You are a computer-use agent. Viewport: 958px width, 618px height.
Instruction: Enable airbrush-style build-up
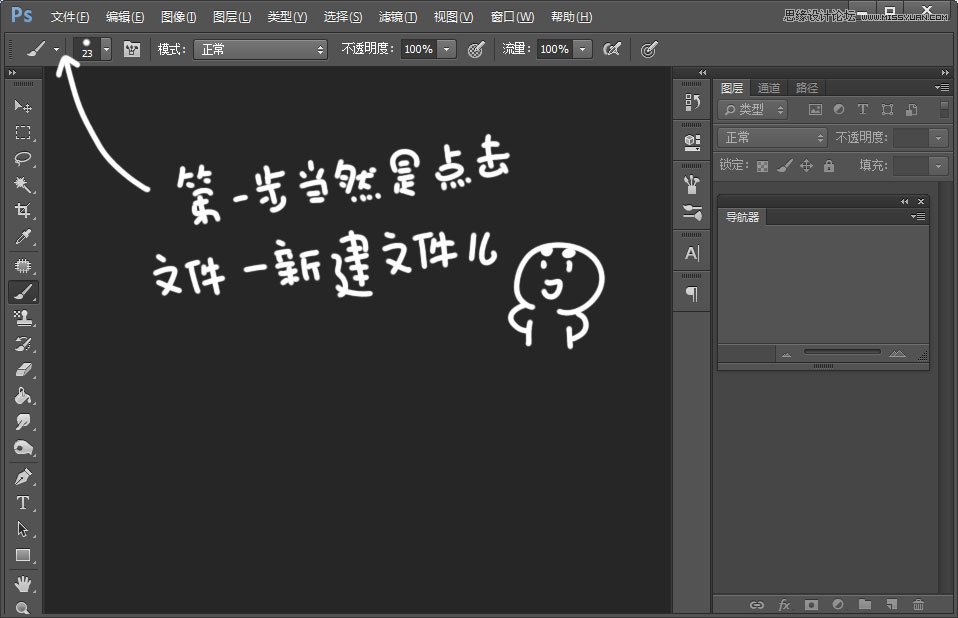(x=612, y=49)
